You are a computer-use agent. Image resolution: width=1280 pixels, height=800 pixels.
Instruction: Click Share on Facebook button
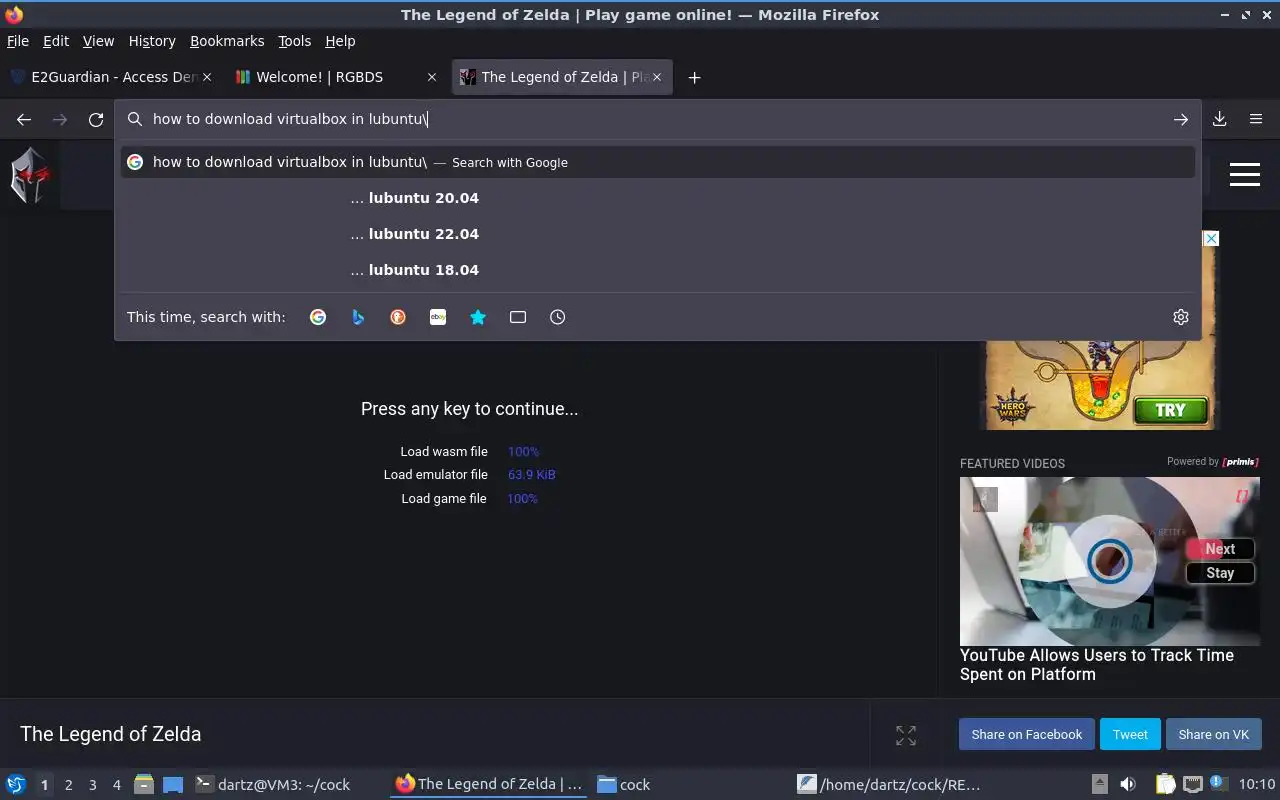click(x=1026, y=734)
